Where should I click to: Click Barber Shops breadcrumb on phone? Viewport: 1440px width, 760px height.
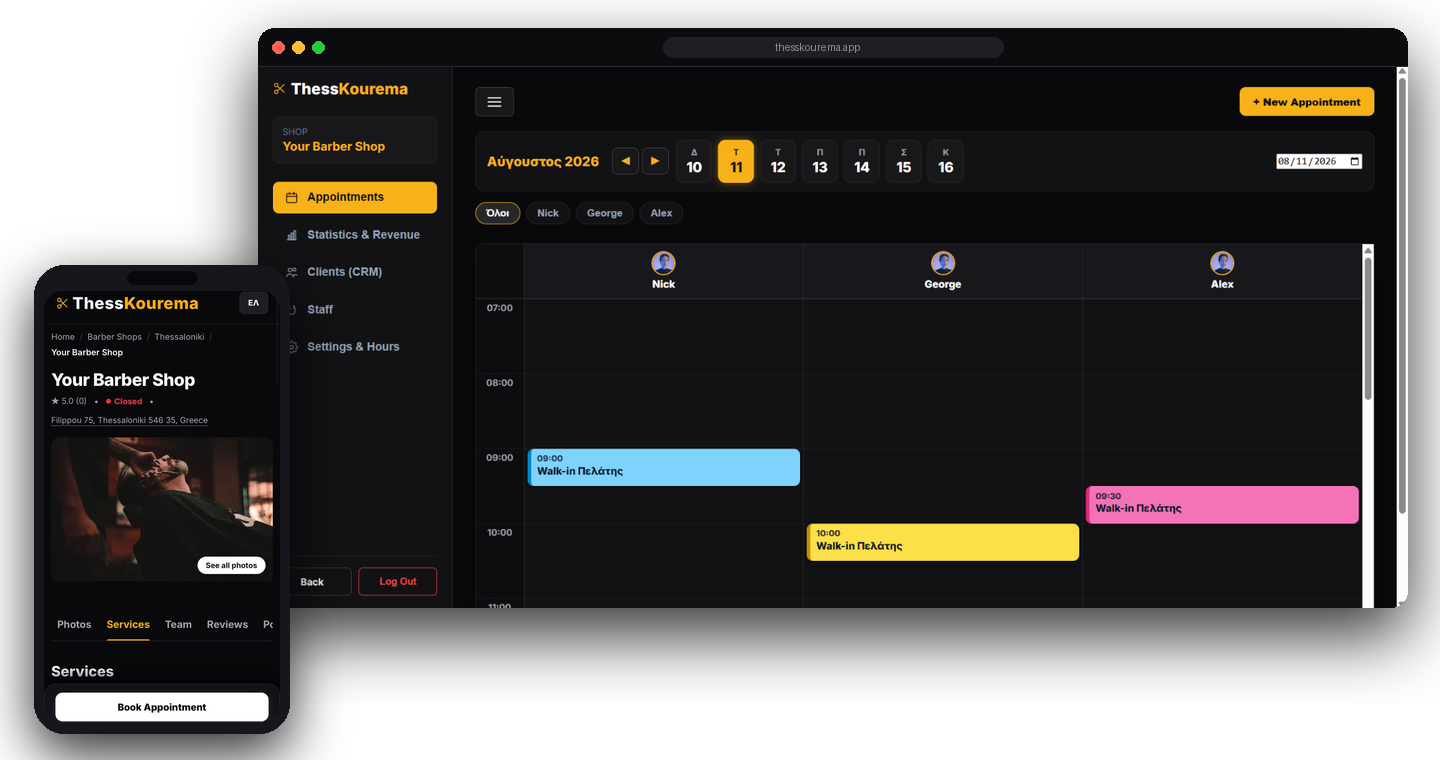(x=115, y=337)
